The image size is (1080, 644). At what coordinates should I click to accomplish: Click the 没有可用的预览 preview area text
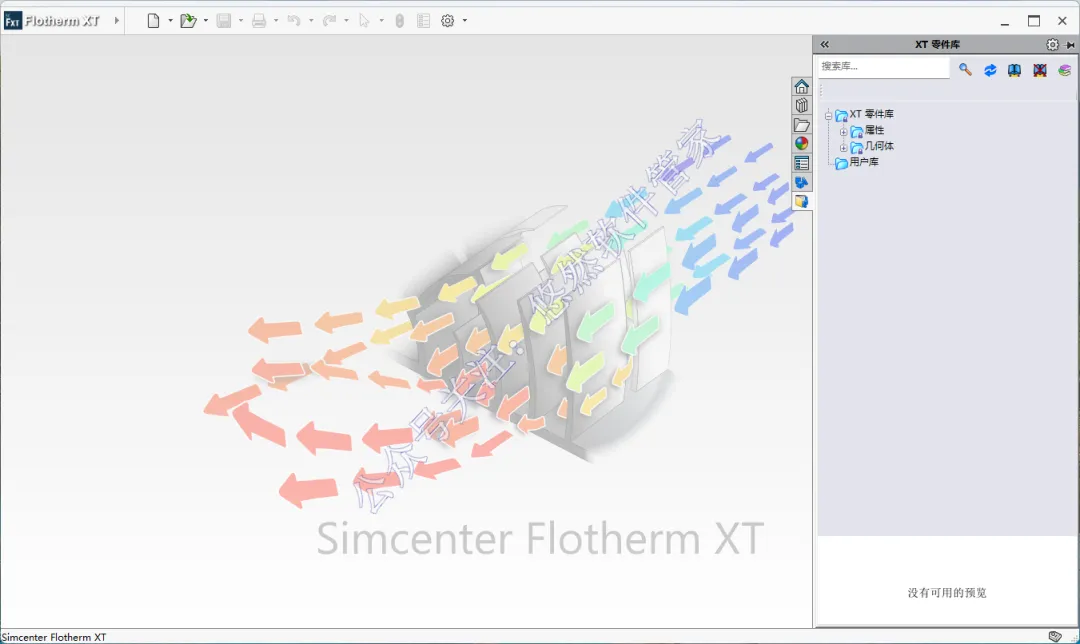946,592
